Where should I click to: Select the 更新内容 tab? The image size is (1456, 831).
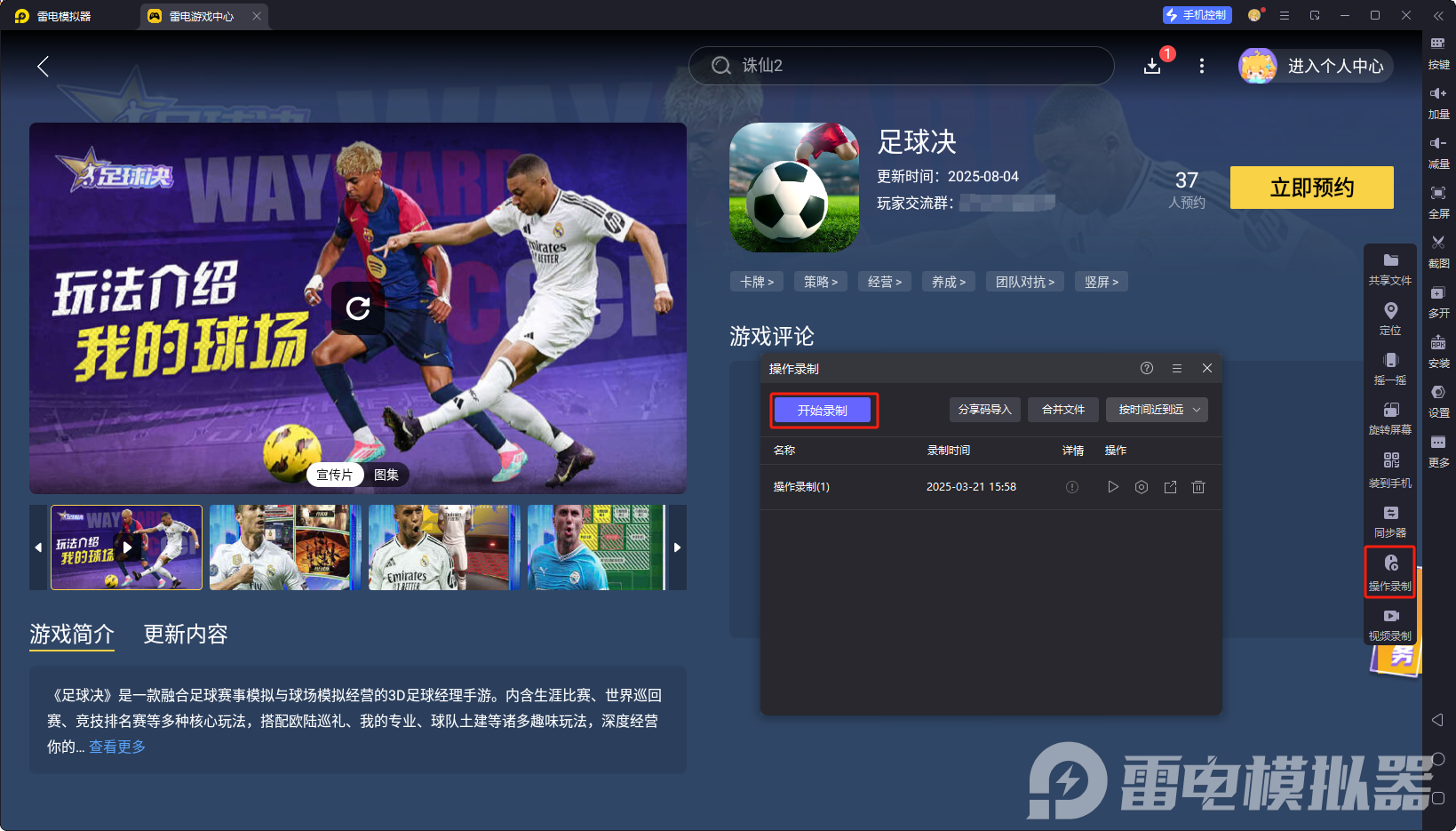pos(186,634)
